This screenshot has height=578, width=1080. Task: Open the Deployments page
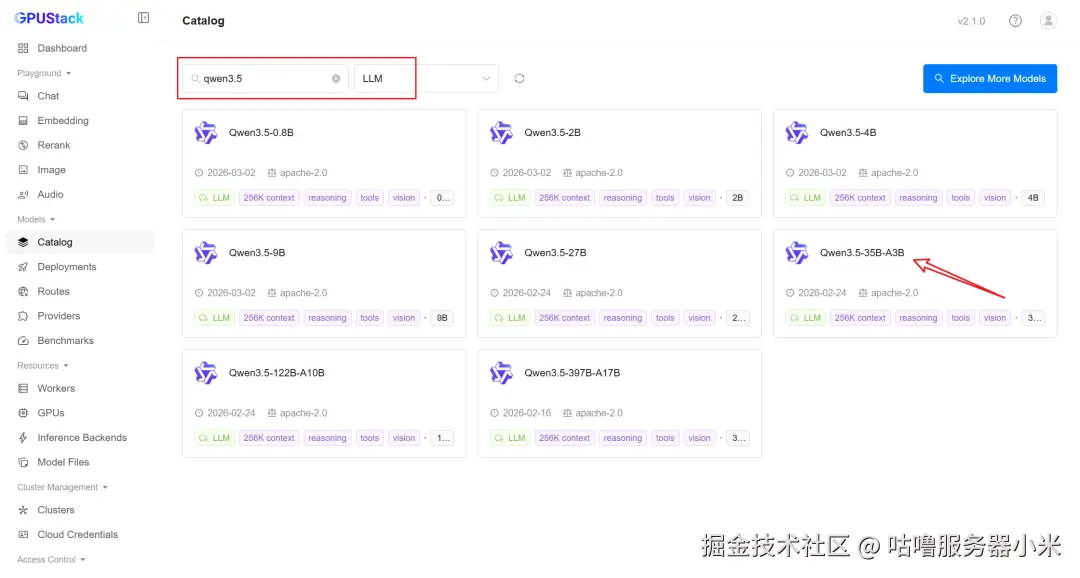point(80,267)
